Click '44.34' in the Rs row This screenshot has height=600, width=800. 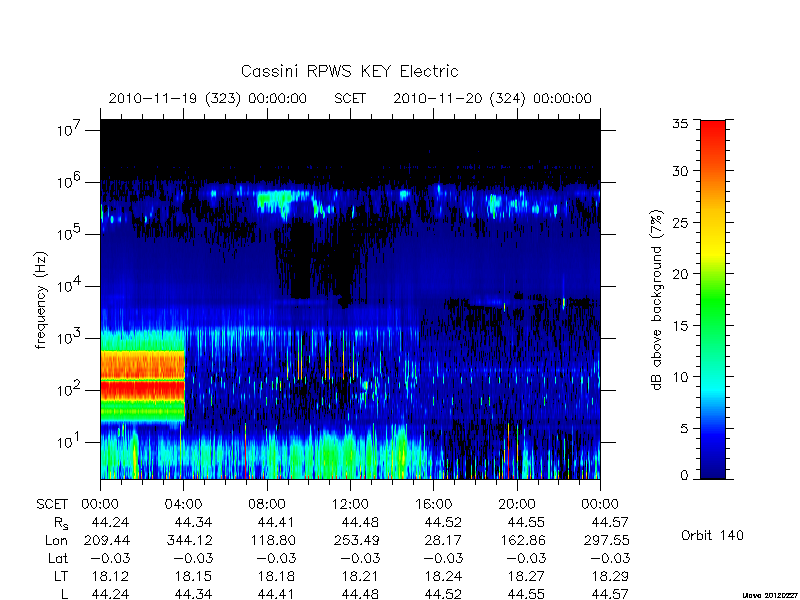point(193,522)
